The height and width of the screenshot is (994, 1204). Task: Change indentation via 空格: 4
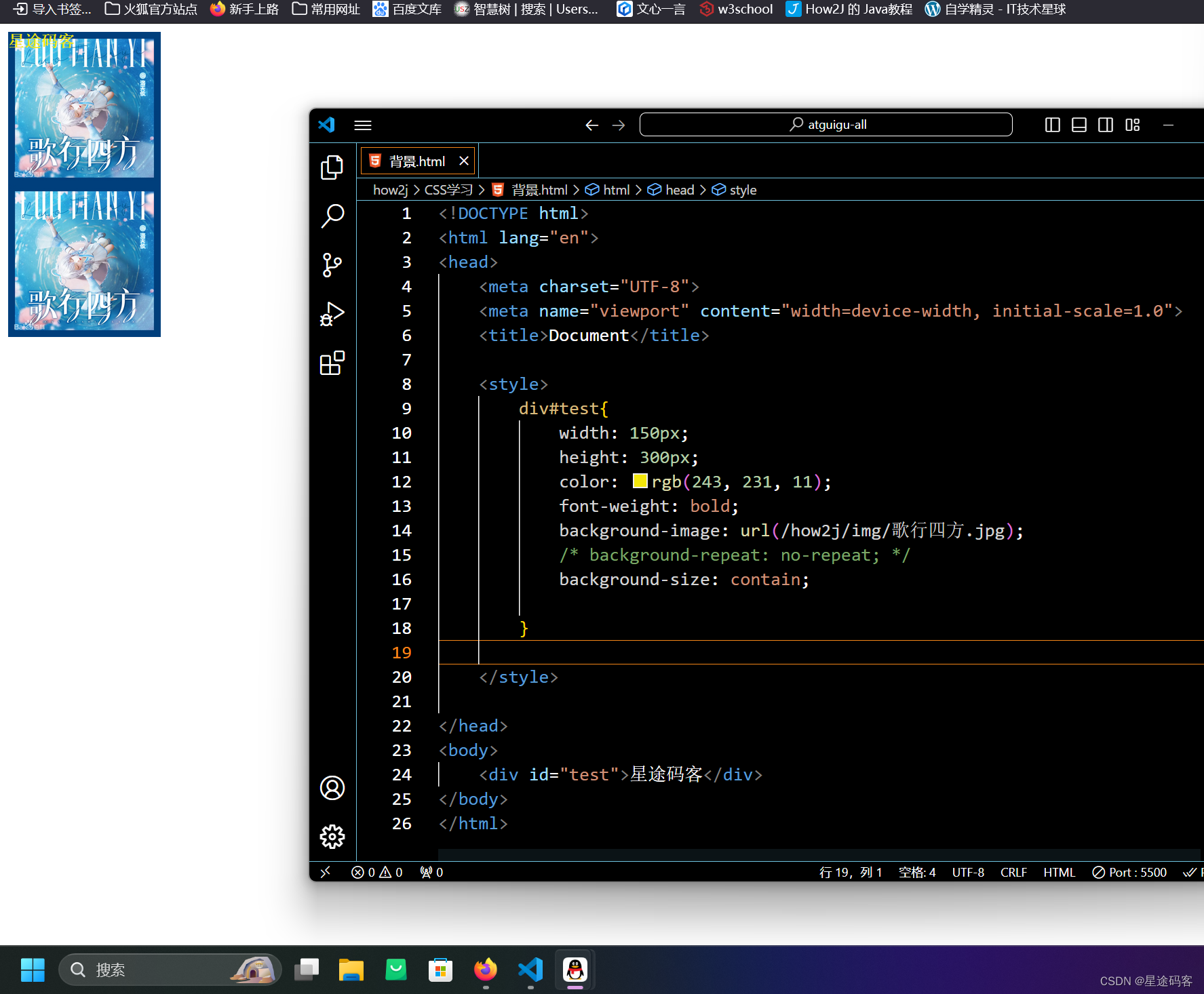917,872
